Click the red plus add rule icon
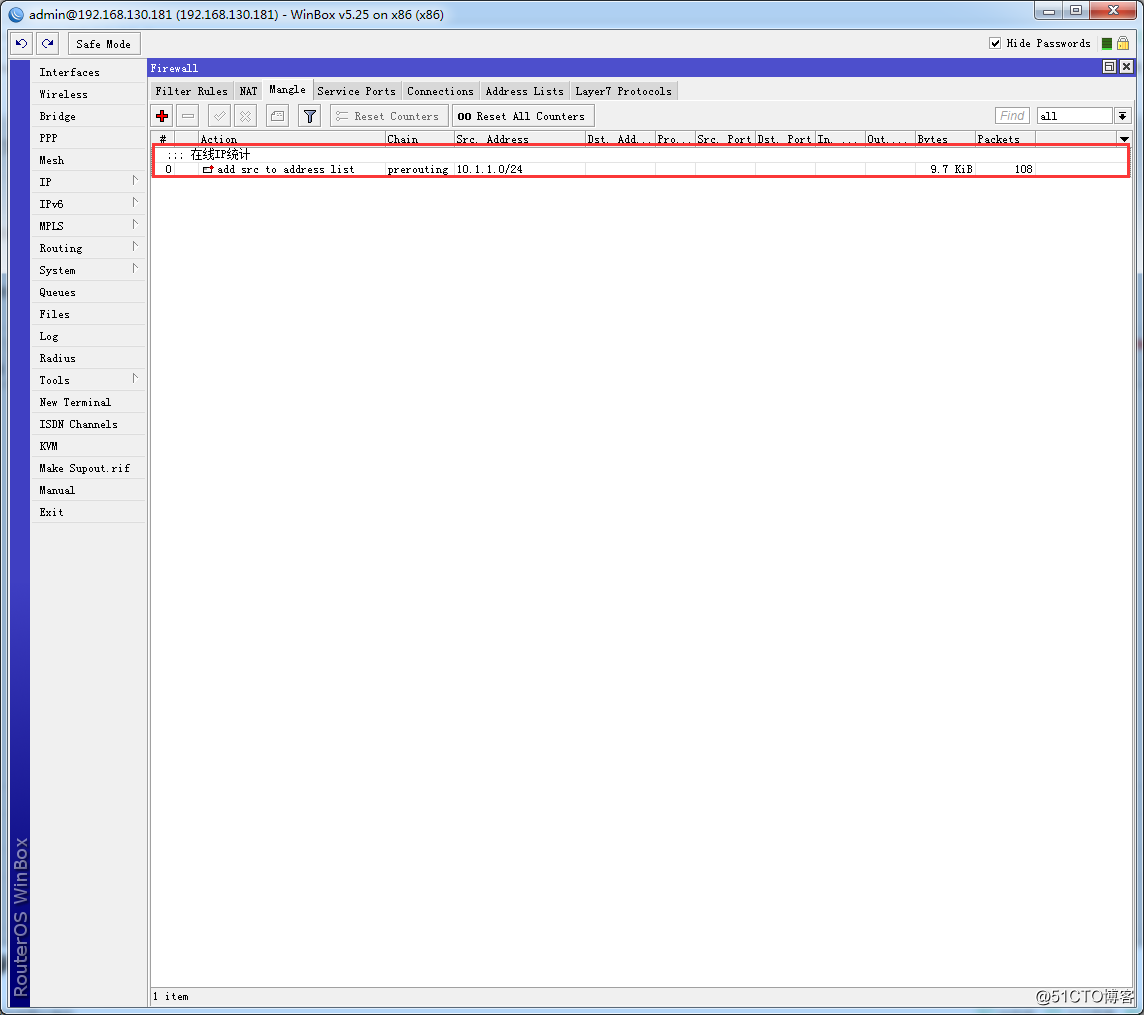This screenshot has width=1144, height=1015. [x=162, y=116]
